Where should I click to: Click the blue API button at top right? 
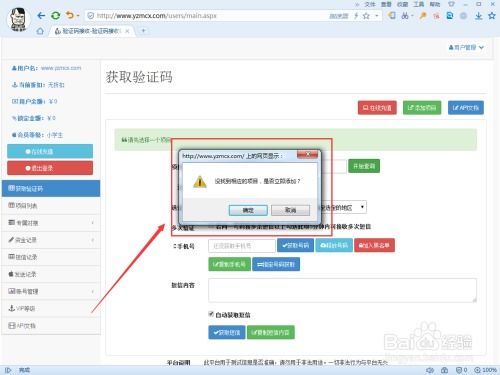point(466,108)
